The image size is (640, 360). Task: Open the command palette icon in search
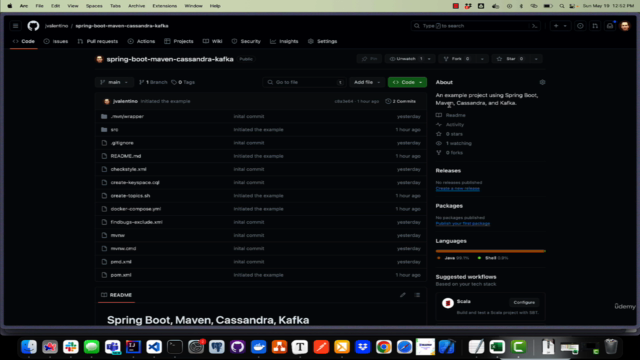534,26
